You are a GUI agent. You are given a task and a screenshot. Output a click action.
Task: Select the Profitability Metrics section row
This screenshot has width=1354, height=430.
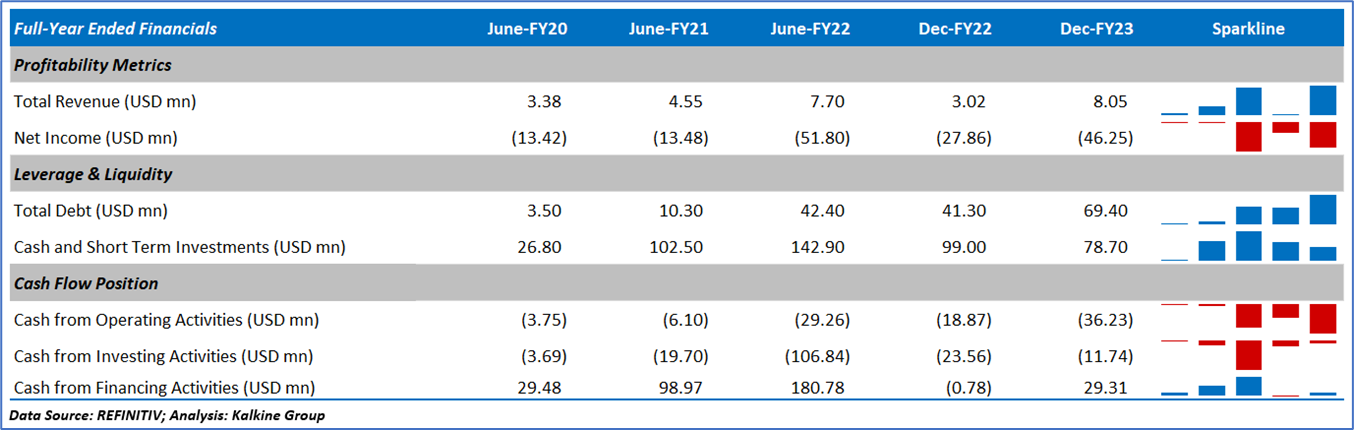(93, 65)
